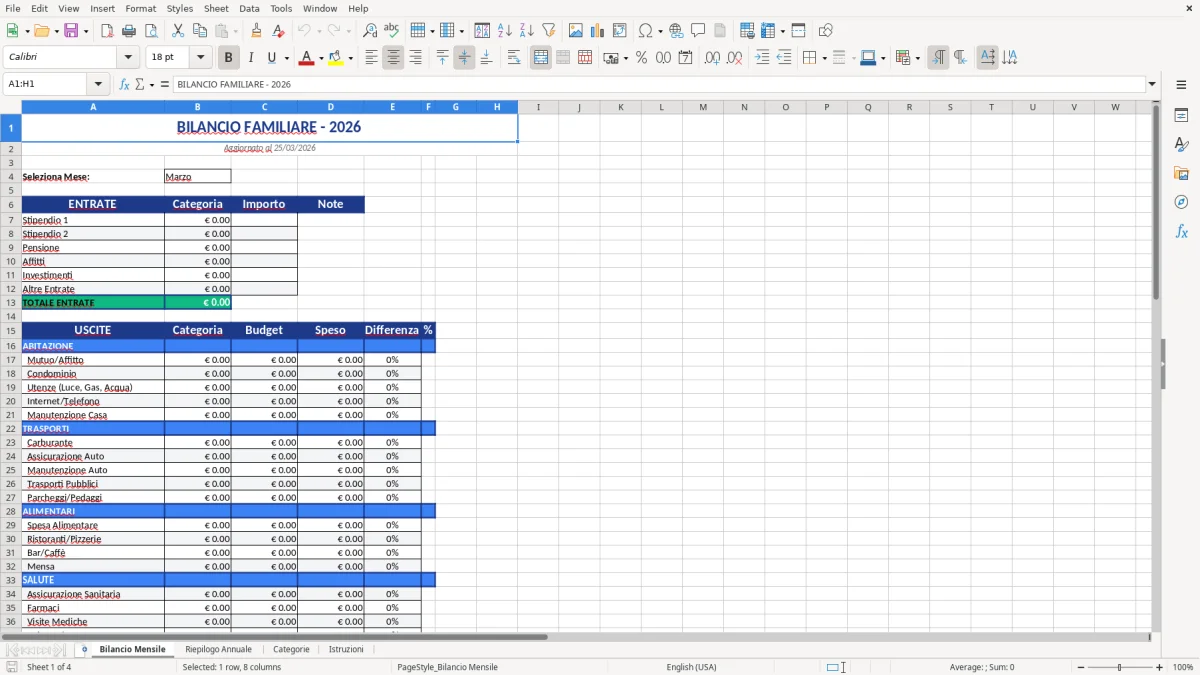Open sidebar Styles panel

click(x=1181, y=144)
